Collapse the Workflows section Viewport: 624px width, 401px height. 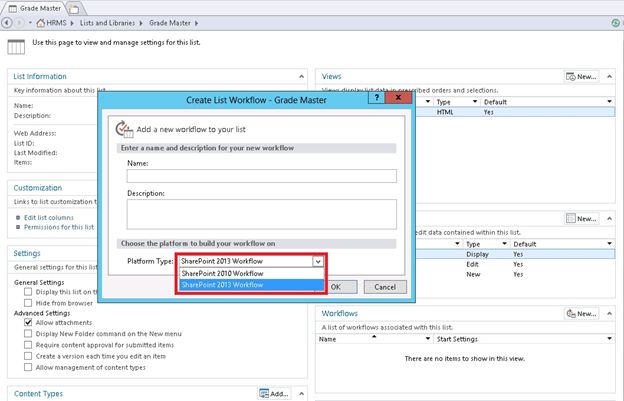609,313
